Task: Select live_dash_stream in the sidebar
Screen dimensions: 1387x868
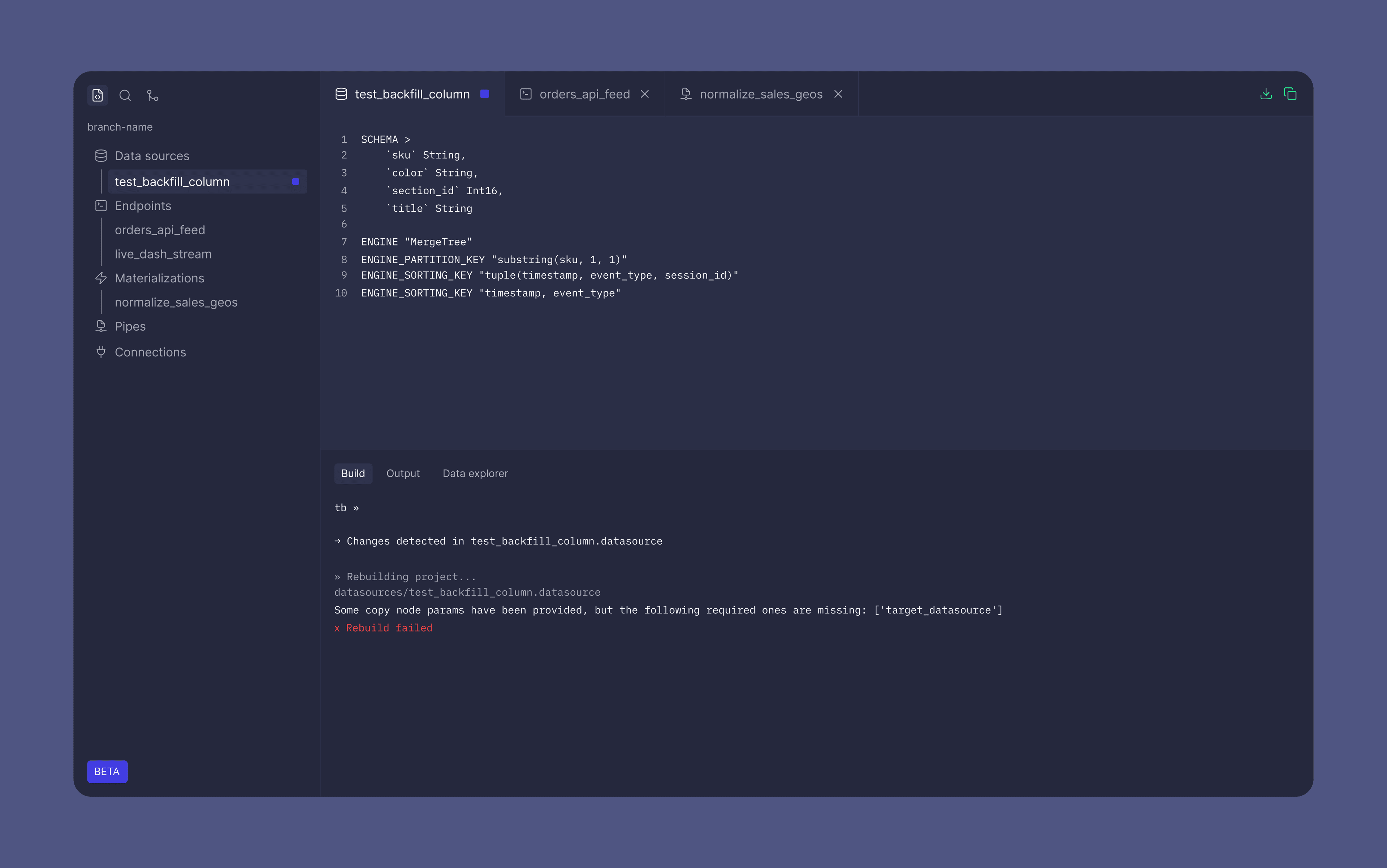Action: click(163, 254)
